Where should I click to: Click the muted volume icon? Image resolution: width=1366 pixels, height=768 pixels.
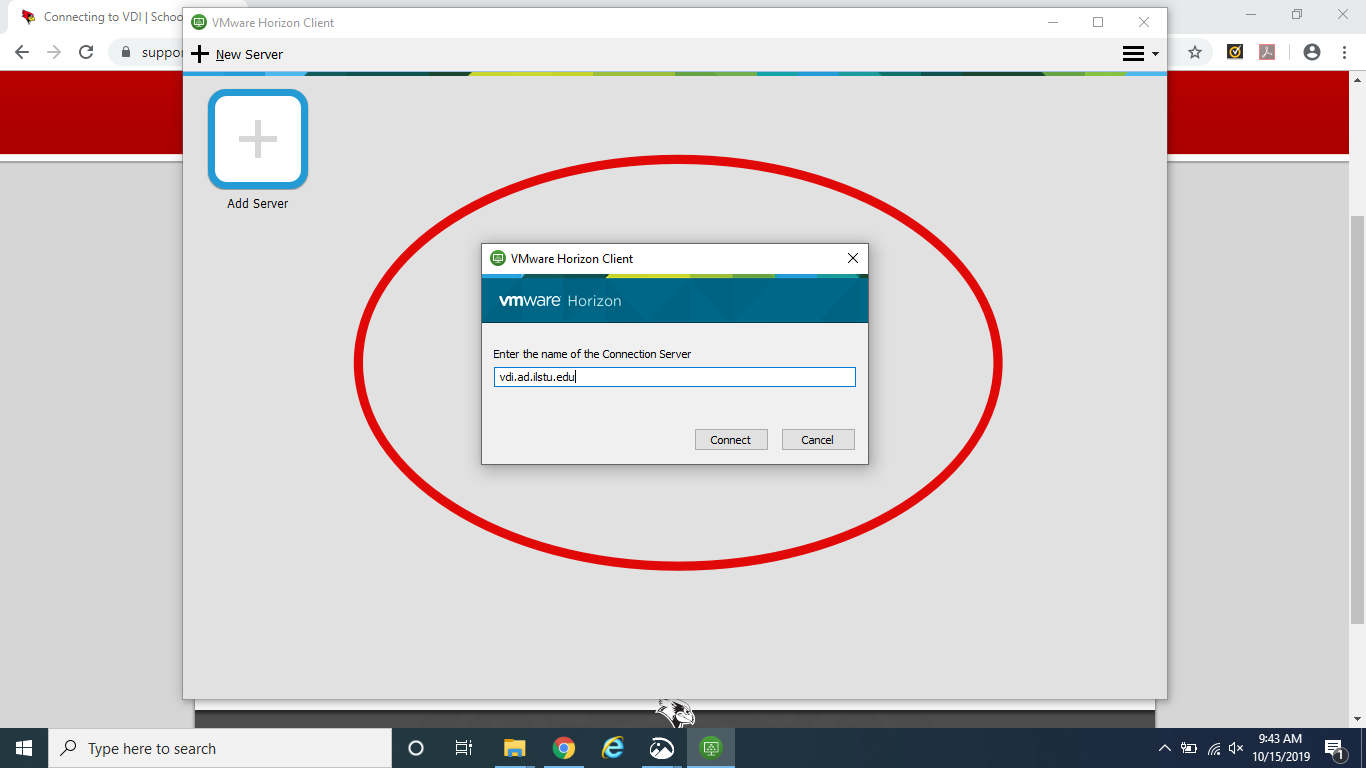tap(1236, 748)
